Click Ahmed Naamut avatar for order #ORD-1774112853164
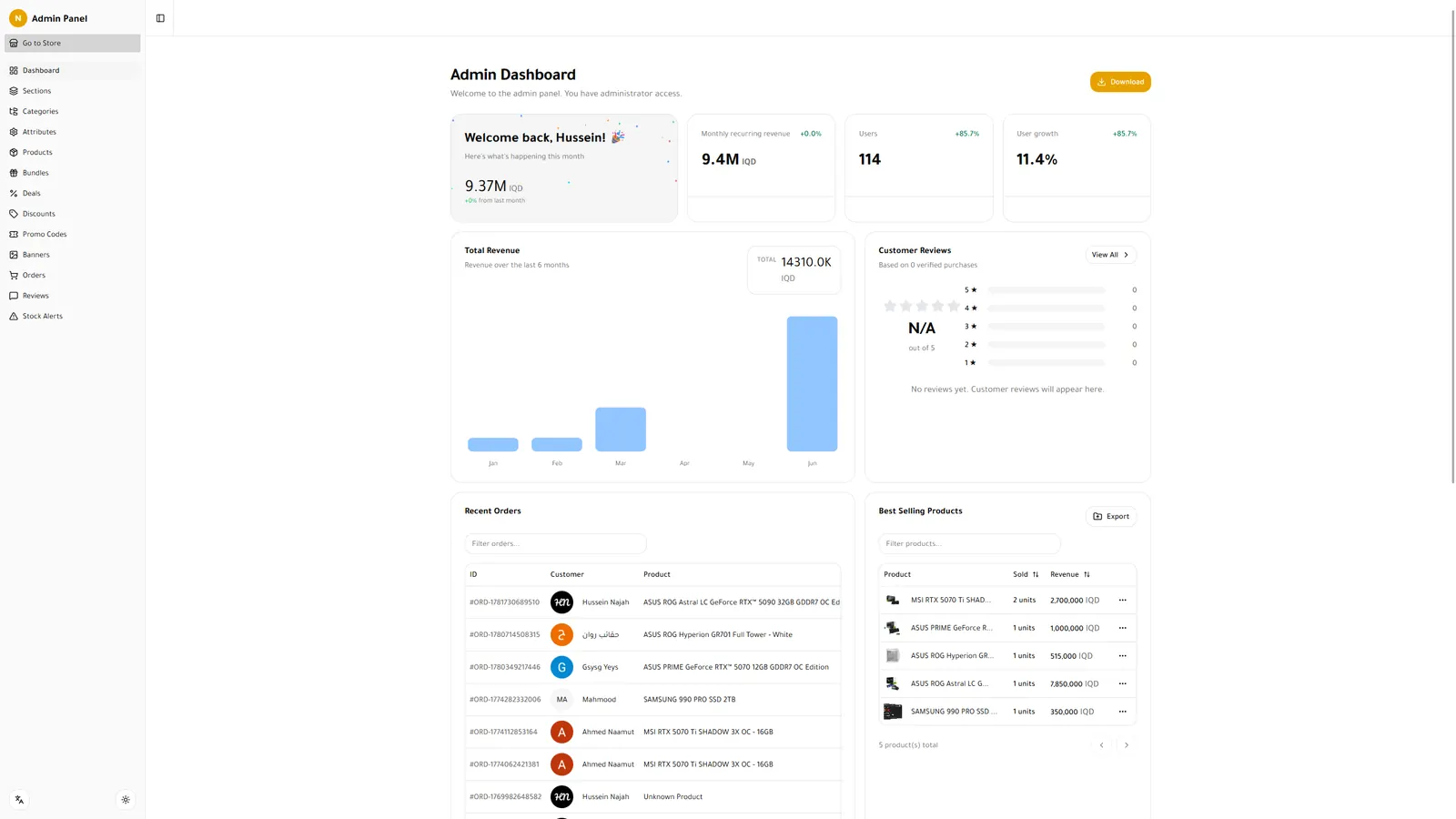1456x819 pixels. 561,732
